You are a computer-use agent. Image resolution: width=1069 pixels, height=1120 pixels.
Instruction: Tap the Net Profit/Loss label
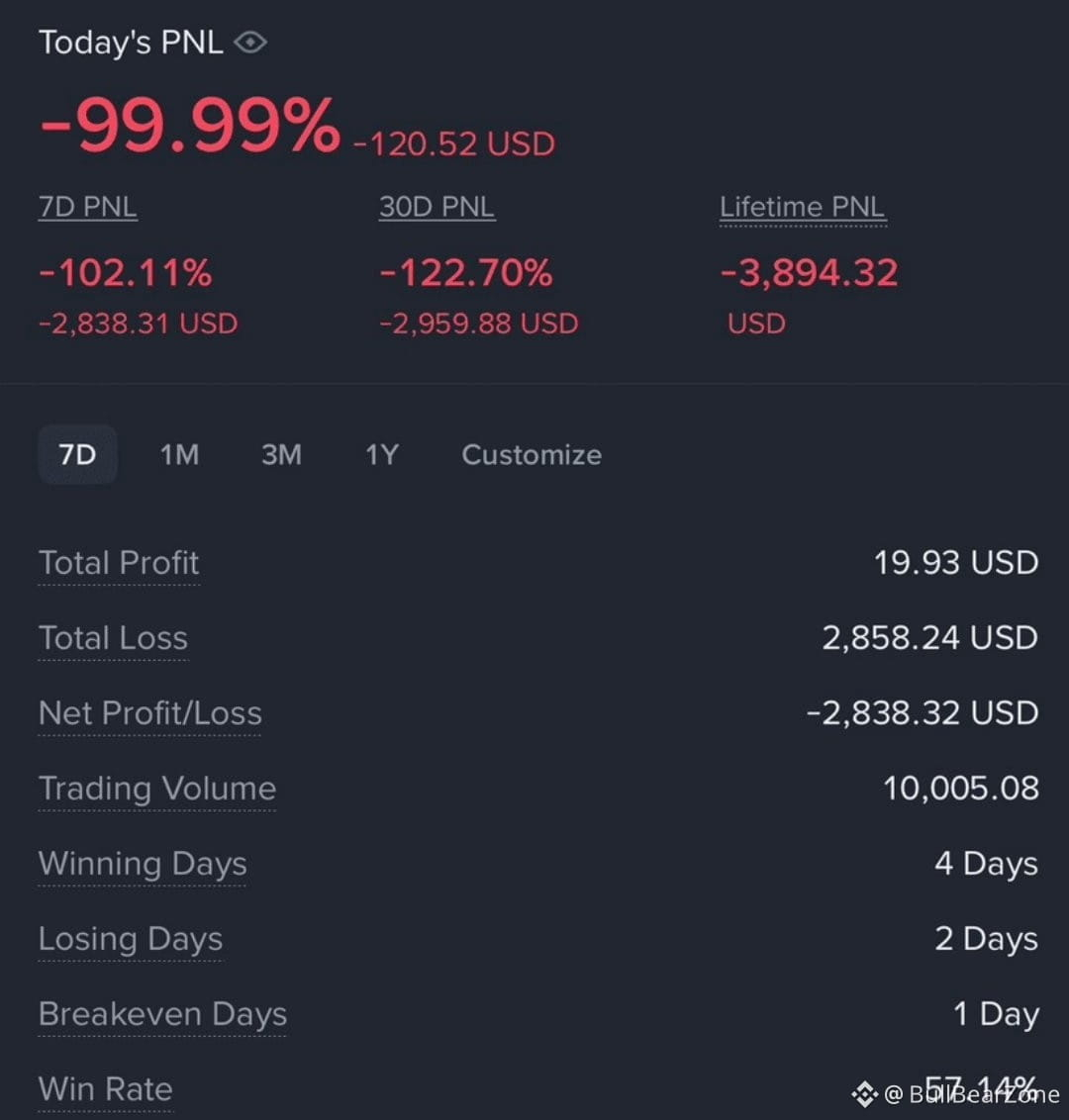150,712
